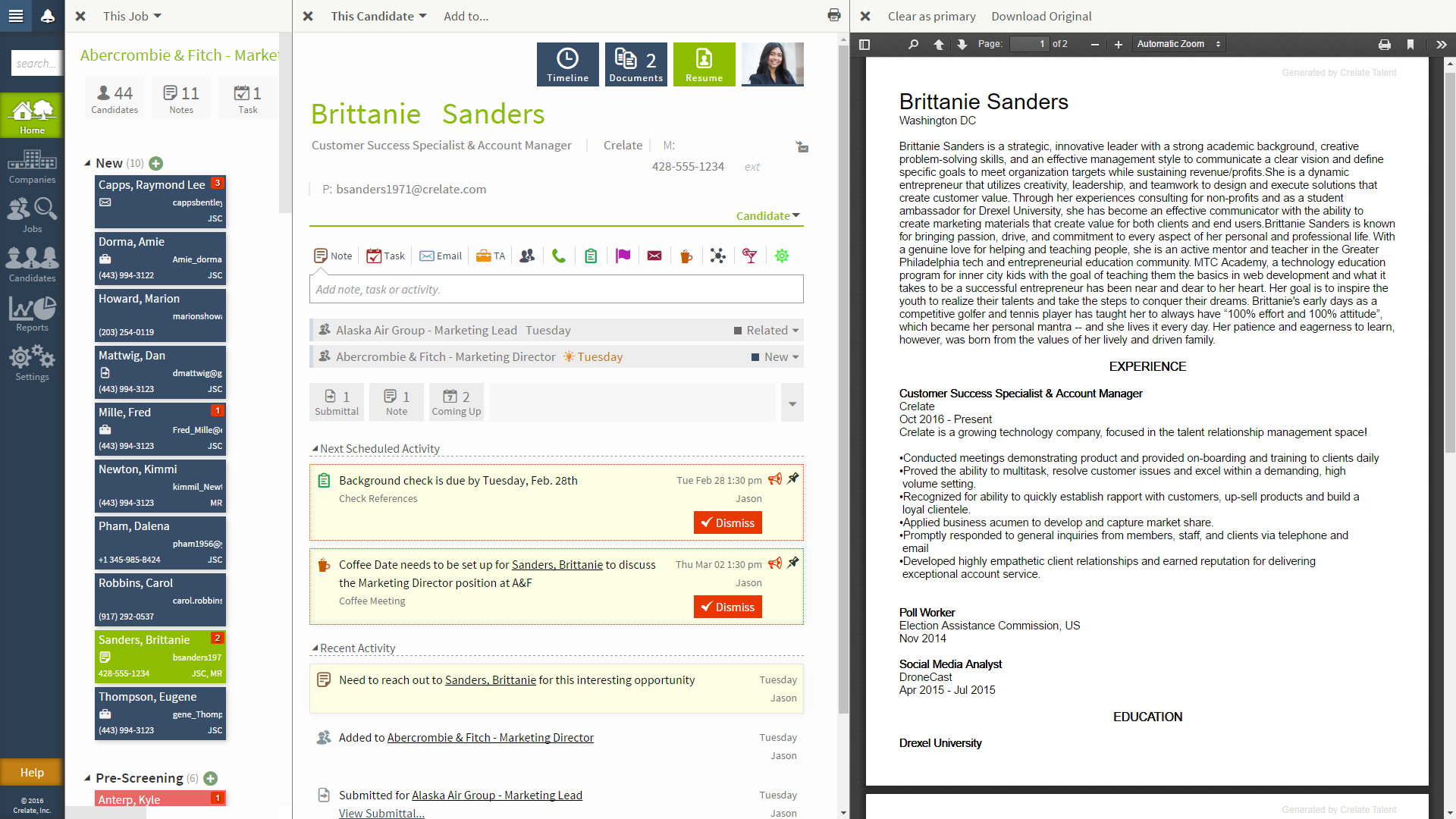Viewport: 1456px width, 819px height.
Task: Collapse the New candidates stage
Action: click(x=88, y=163)
